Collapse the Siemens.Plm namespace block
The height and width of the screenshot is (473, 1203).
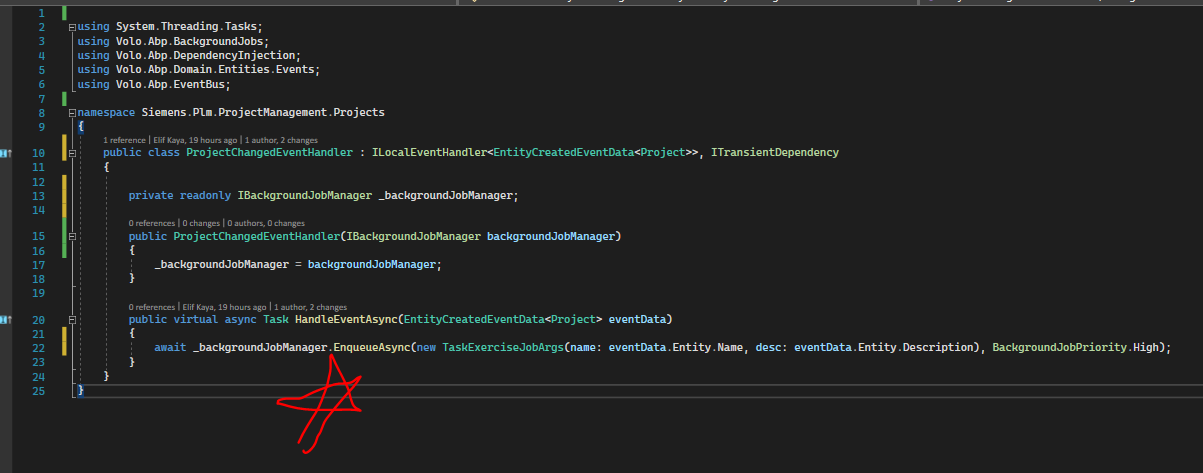coord(72,113)
